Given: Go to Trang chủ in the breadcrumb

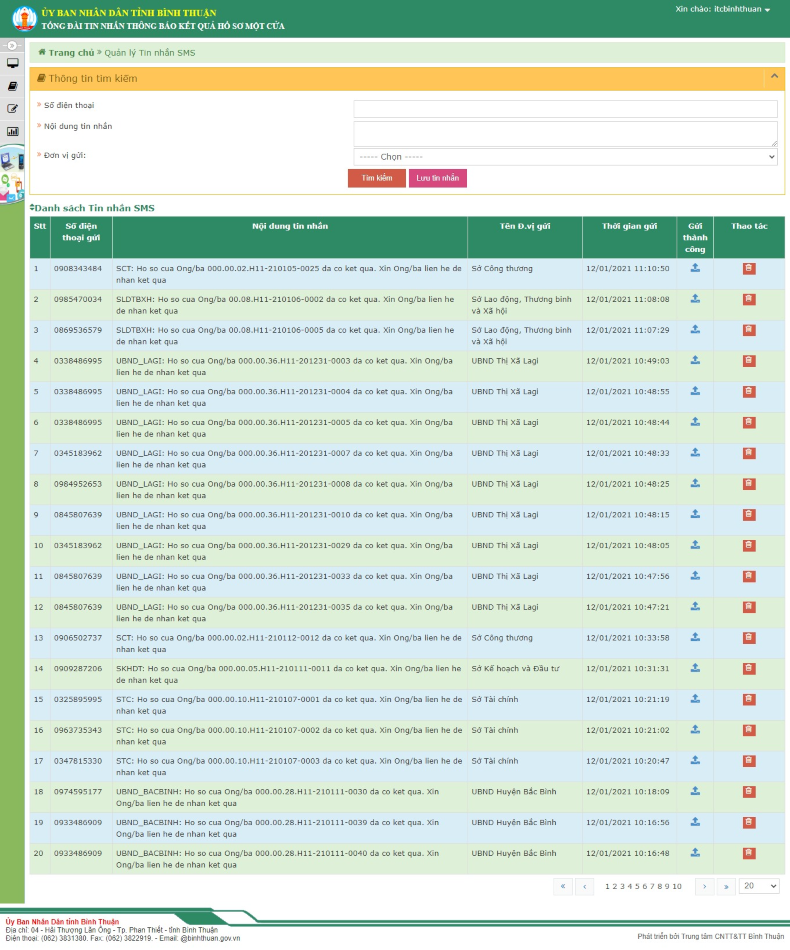Looking at the screenshot, I should (71, 51).
